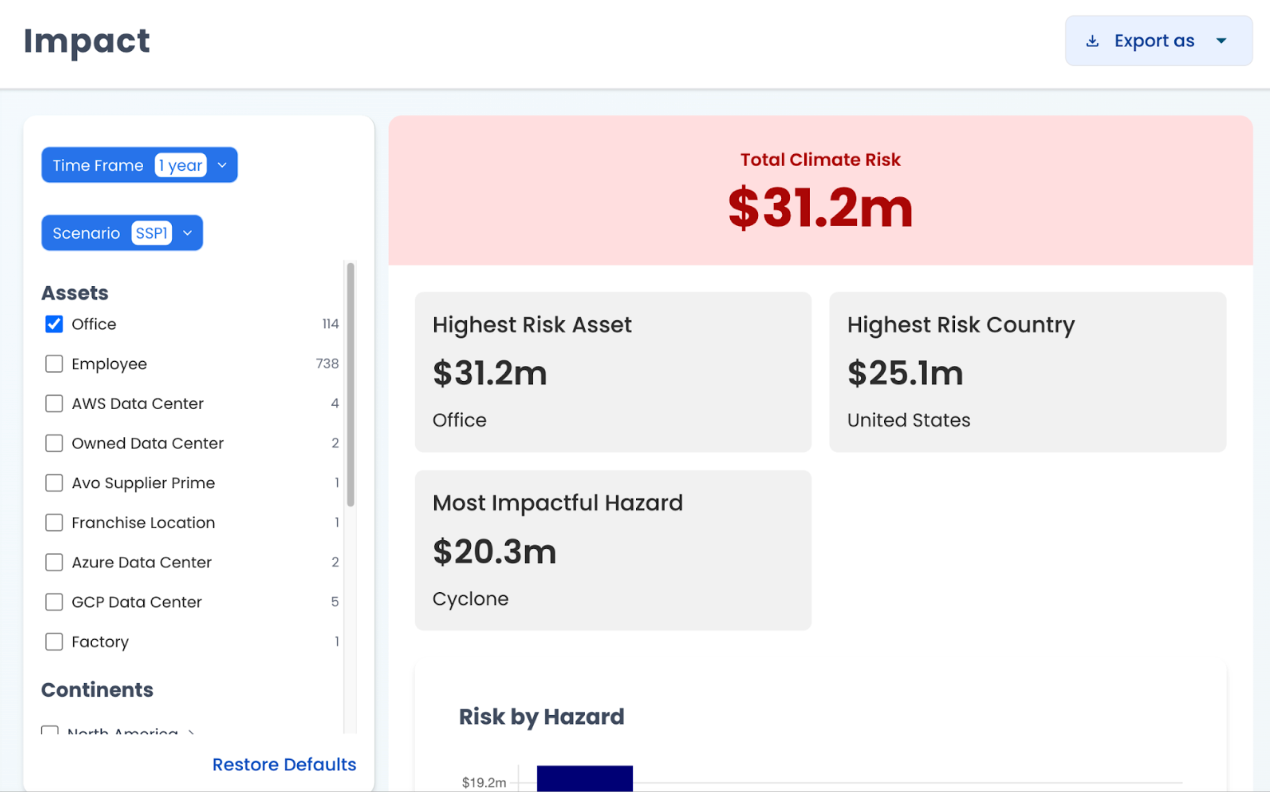Click the $20.3m hazard value

click(x=494, y=552)
